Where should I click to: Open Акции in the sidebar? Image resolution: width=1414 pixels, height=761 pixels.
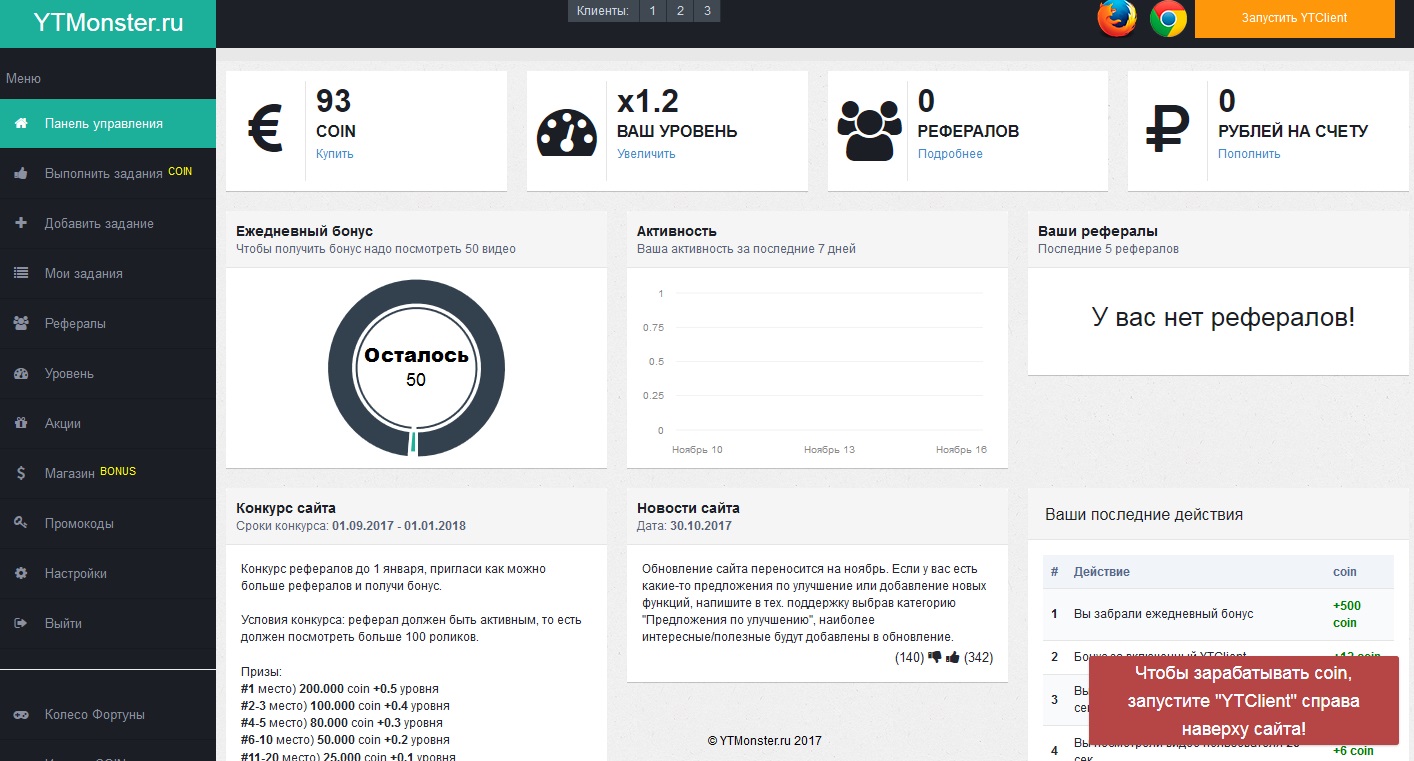(108, 424)
